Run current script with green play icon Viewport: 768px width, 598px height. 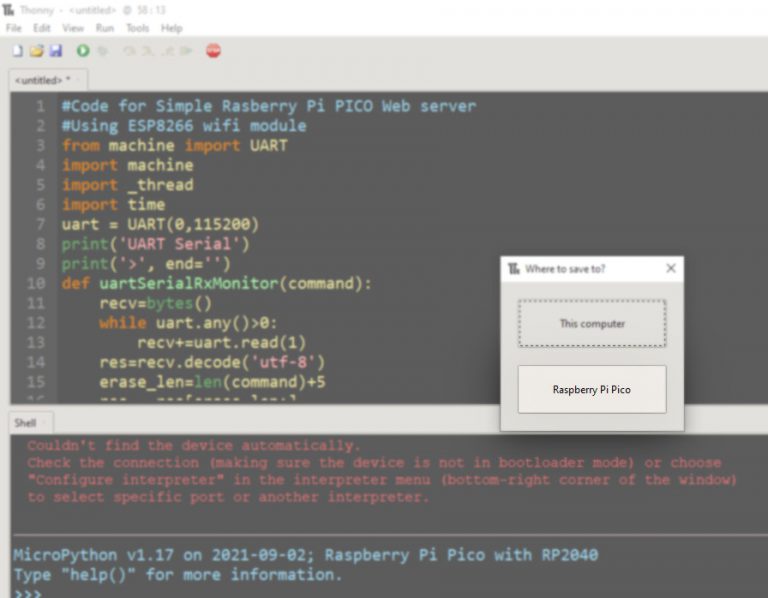(x=83, y=51)
